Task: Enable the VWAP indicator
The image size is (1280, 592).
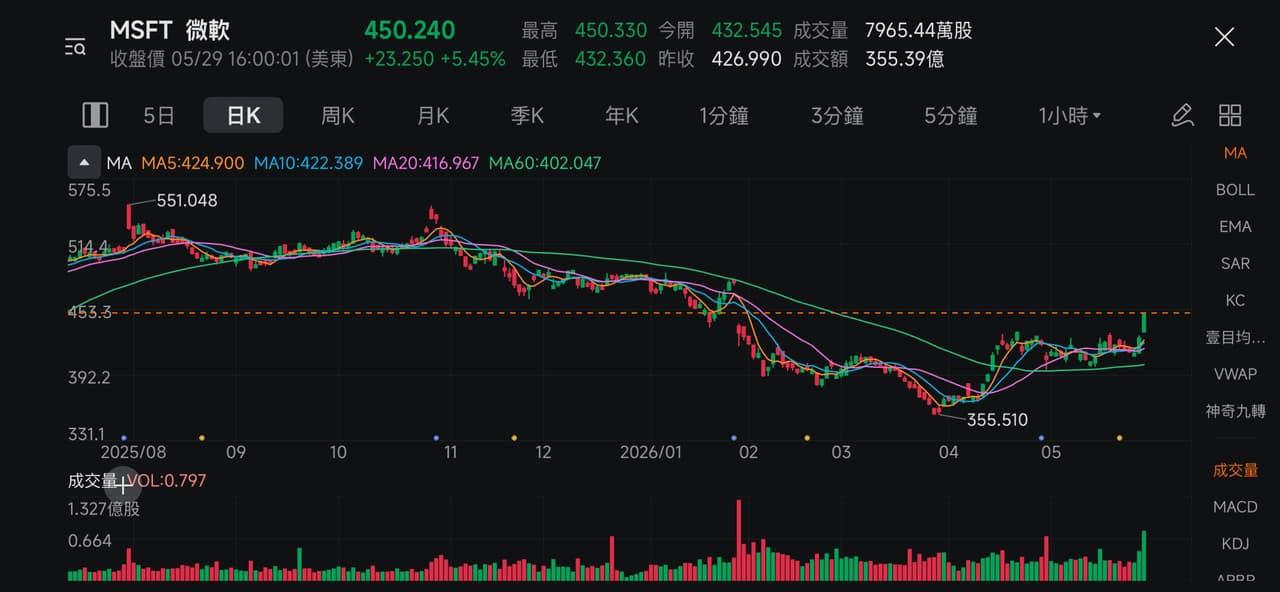Action: (1235, 374)
